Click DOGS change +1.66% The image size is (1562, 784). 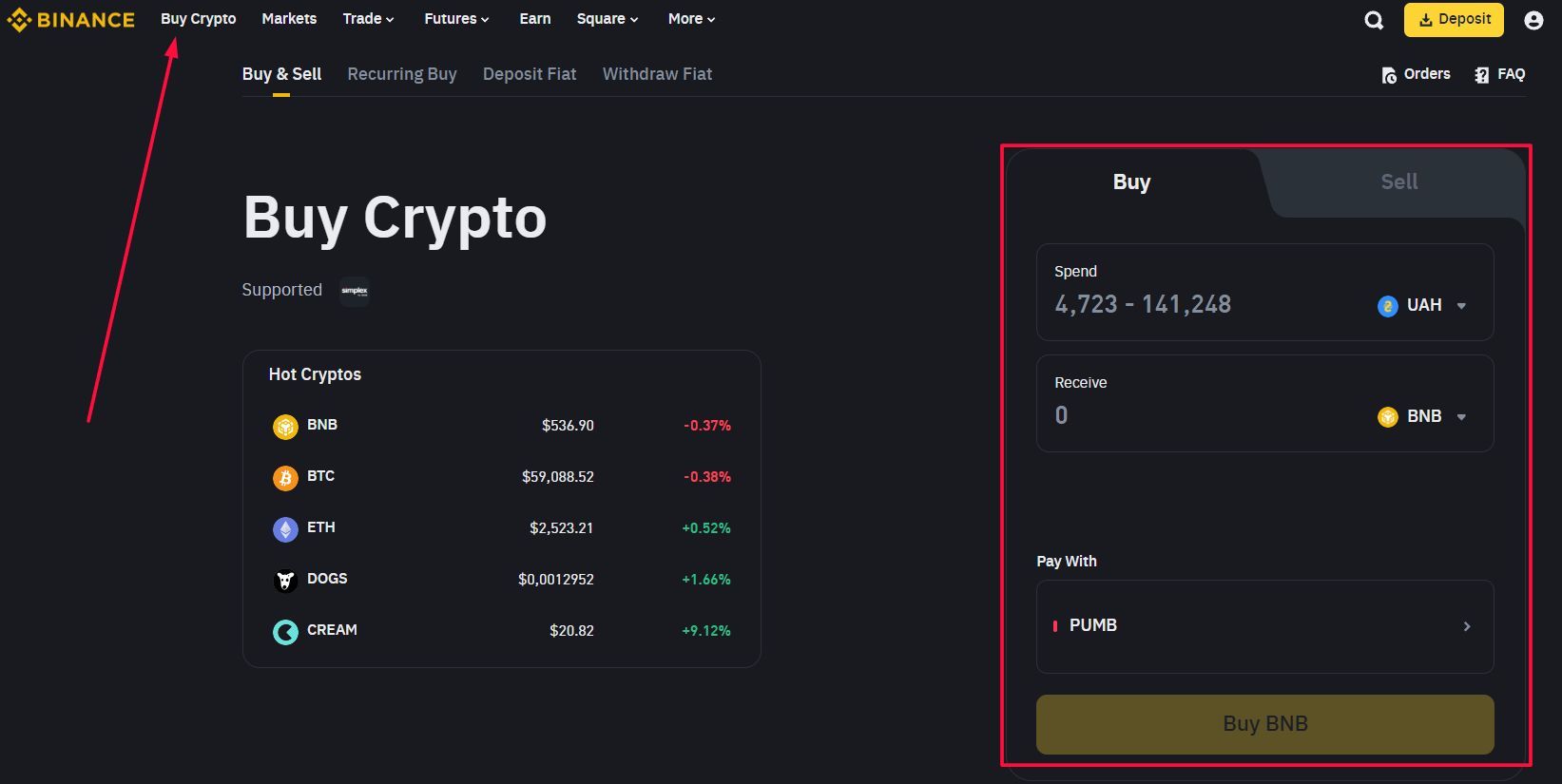tap(706, 580)
